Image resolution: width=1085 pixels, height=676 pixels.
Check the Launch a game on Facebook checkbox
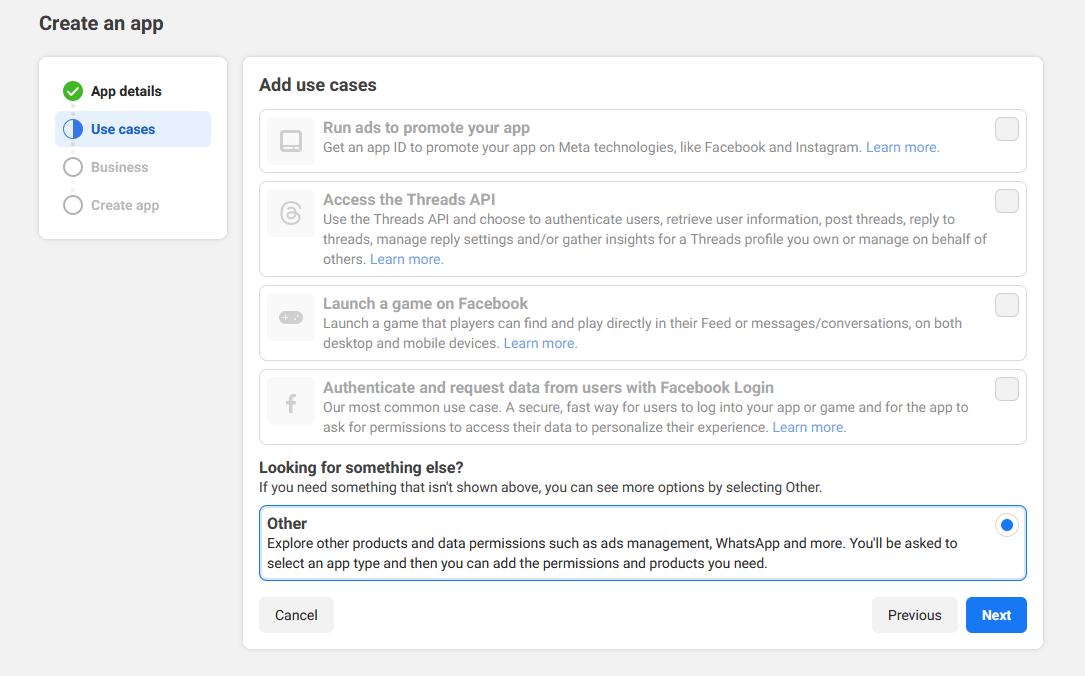[x=1006, y=304]
